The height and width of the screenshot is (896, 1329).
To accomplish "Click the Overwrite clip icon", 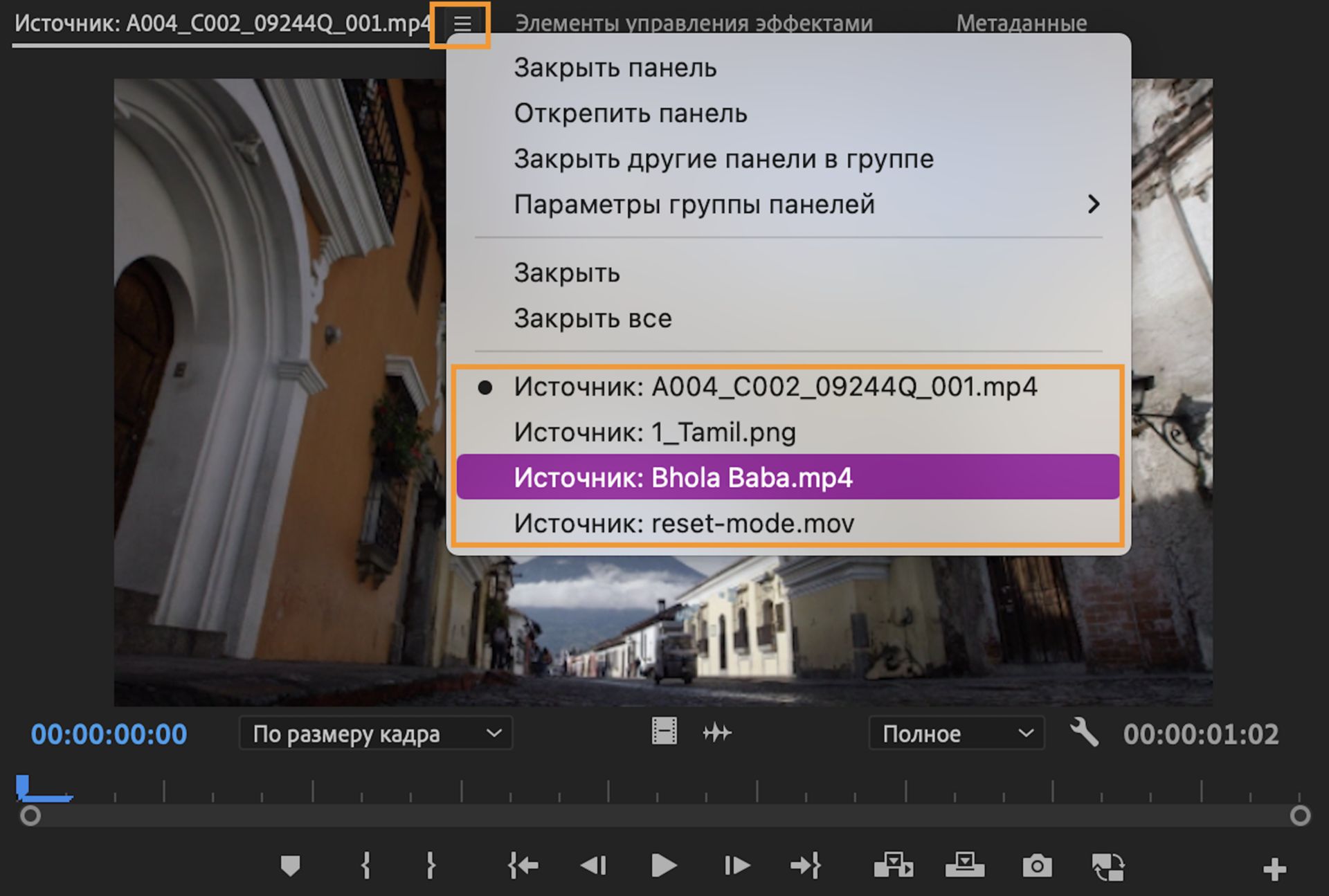I will (x=964, y=864).
